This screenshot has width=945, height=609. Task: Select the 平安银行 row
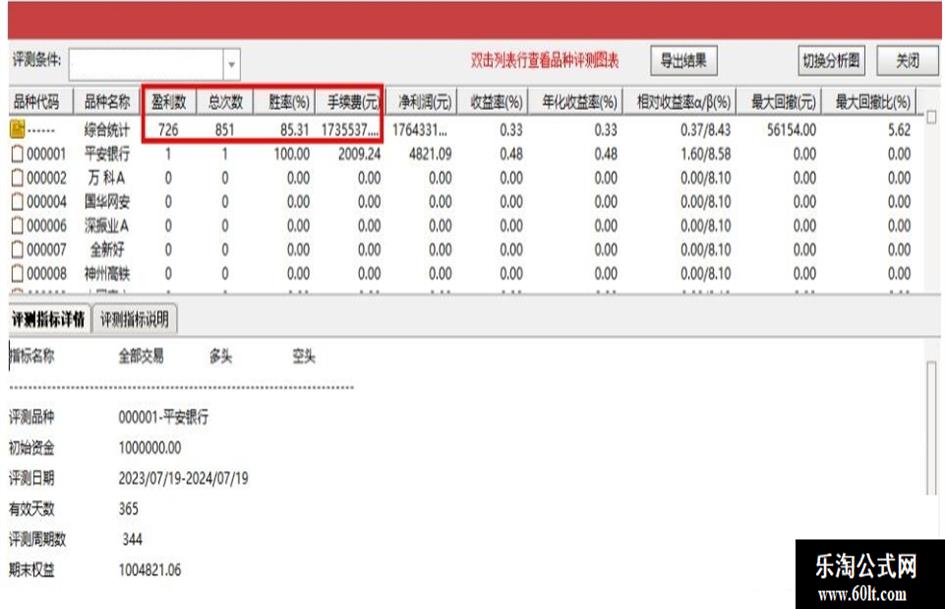pos(464,154)
